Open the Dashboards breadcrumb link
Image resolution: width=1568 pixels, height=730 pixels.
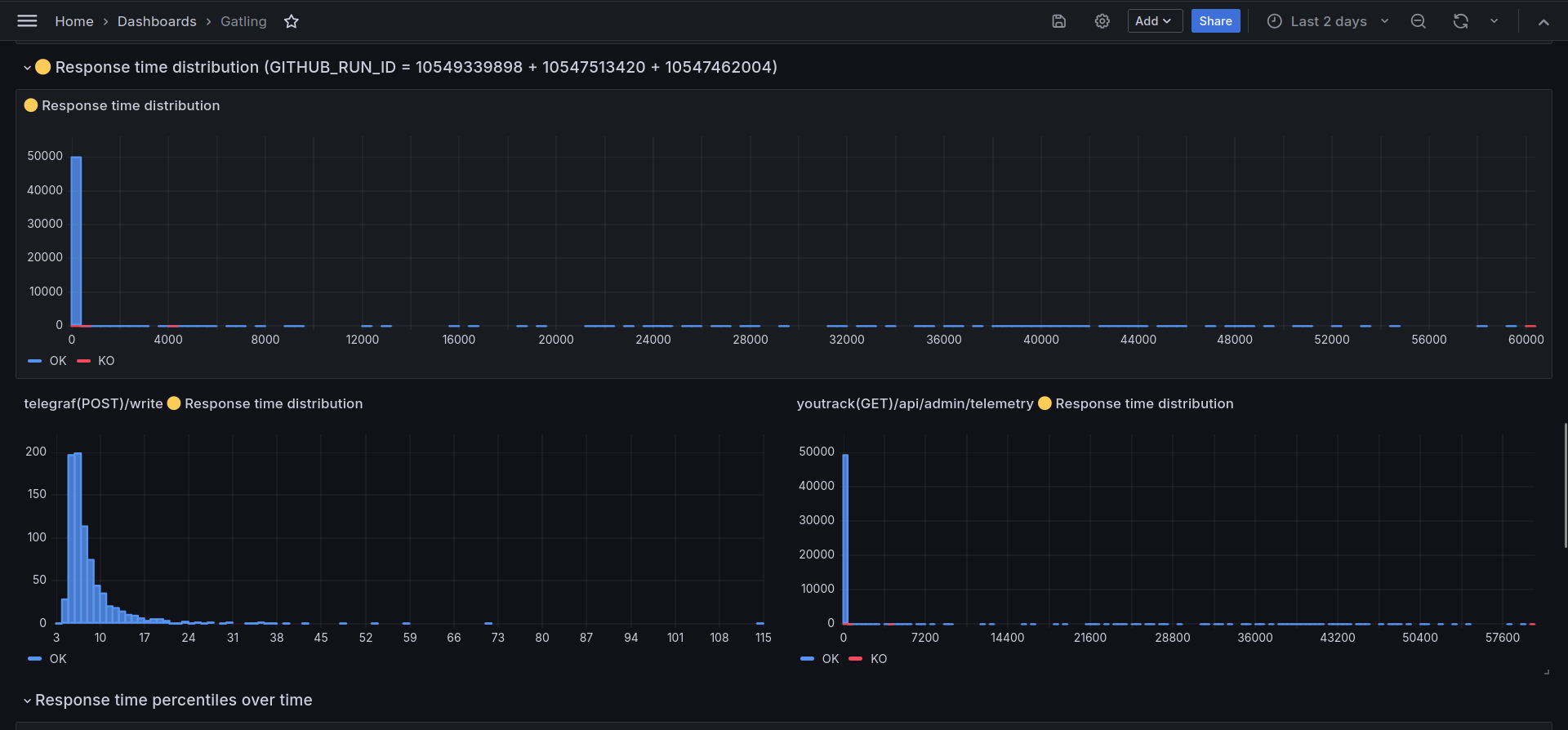point(157,21)
